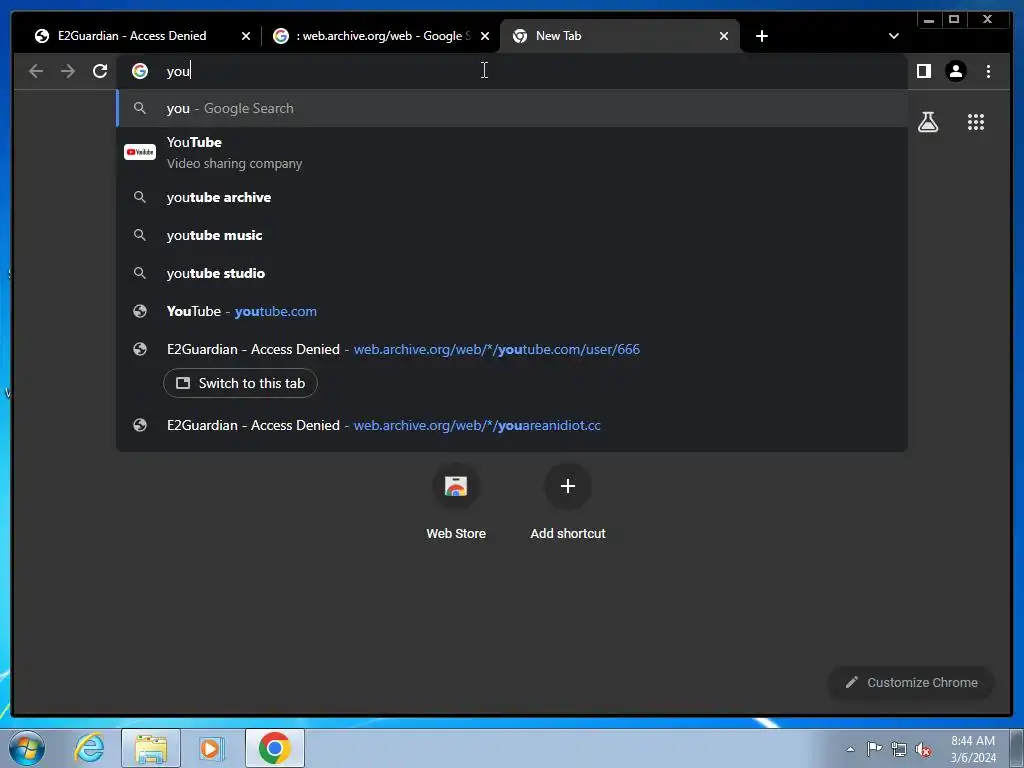The width and height of the screenshot is (1024, 768).
Task: Open Chrome's three-dot menu
Action: 988,71
